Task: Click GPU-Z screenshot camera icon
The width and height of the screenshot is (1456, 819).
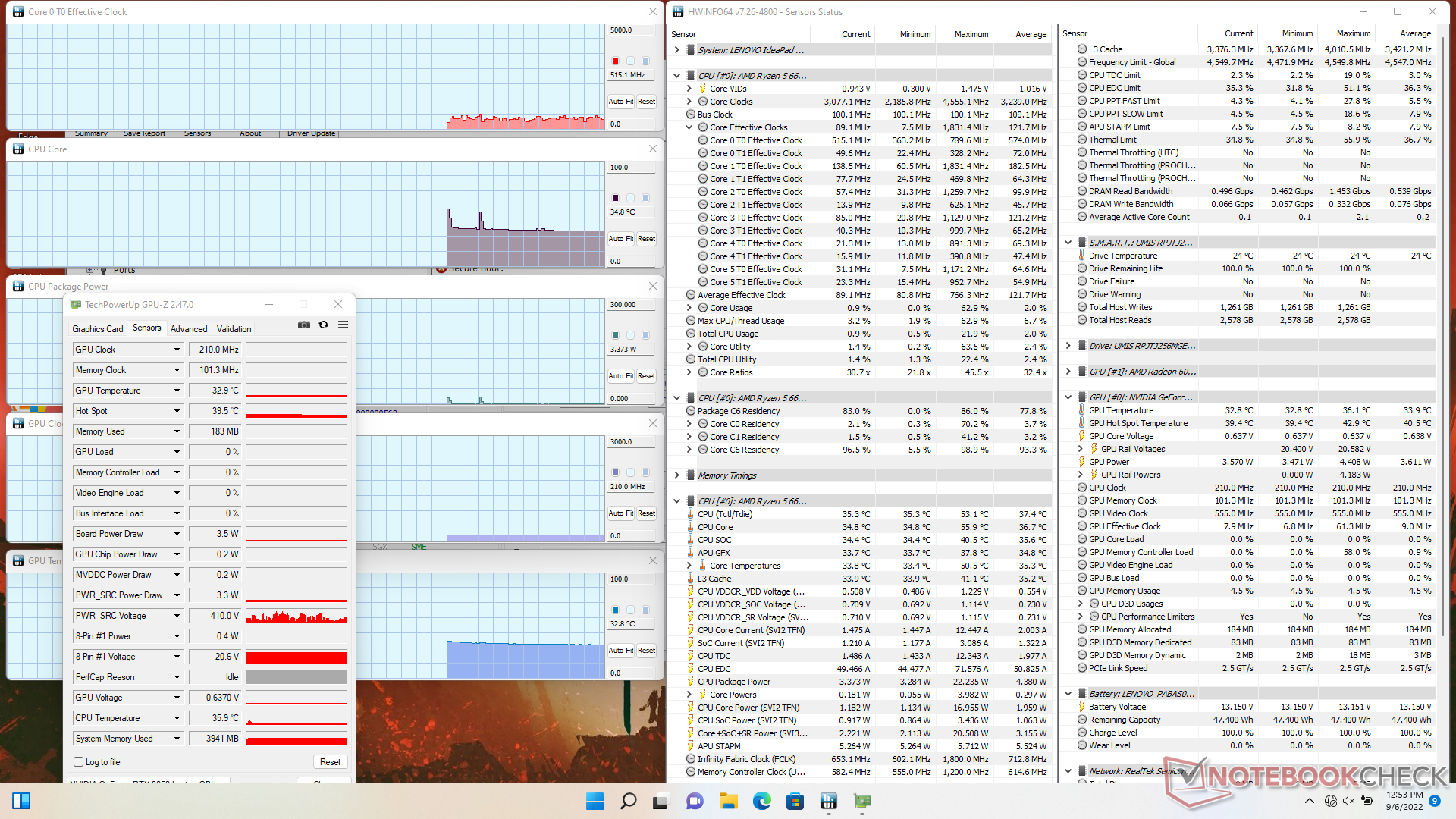Action: 304,325
